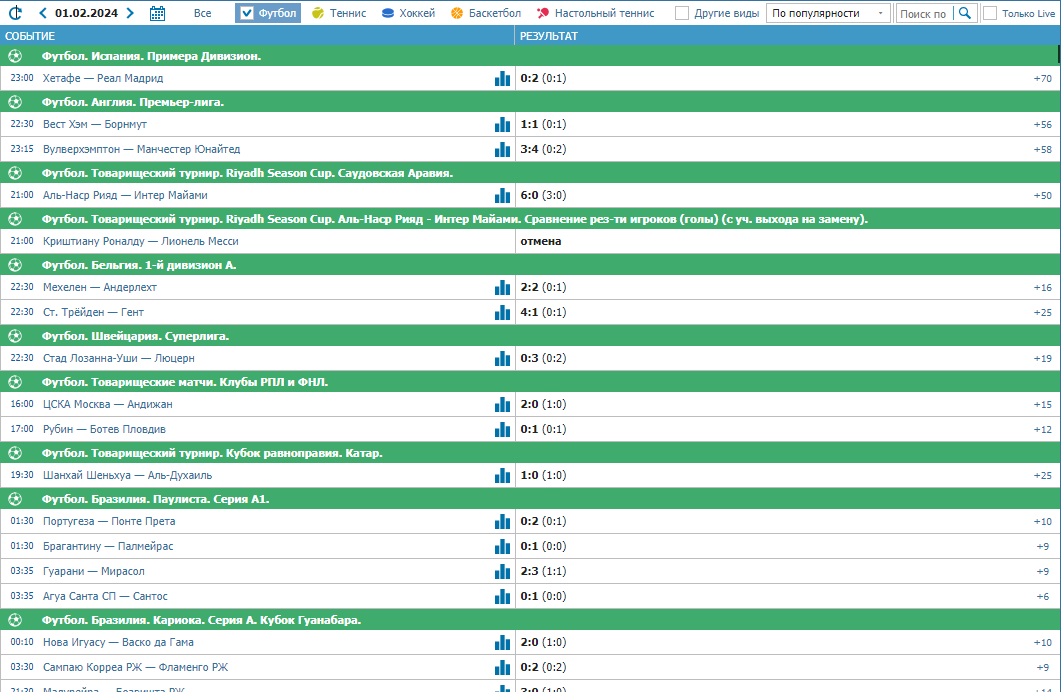Screen dimensions: 1061x692
Task: Click the Гуарани — Мирасол match name
Action: pos(93,572)
